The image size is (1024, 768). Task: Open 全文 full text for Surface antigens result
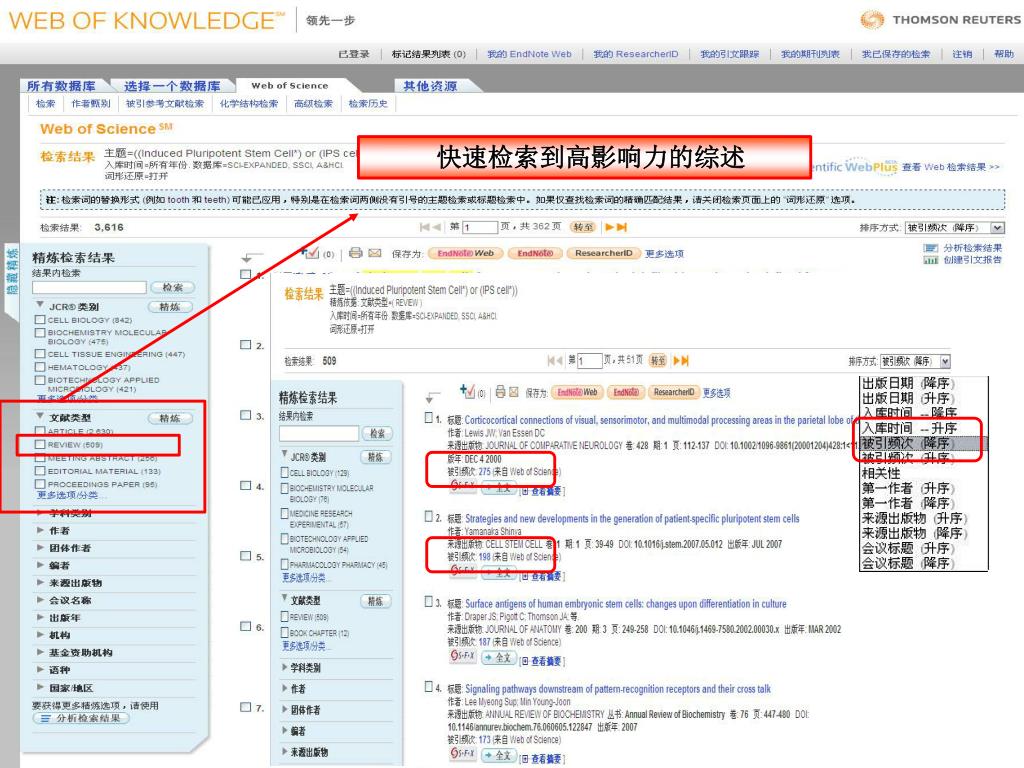click(498, 658)
